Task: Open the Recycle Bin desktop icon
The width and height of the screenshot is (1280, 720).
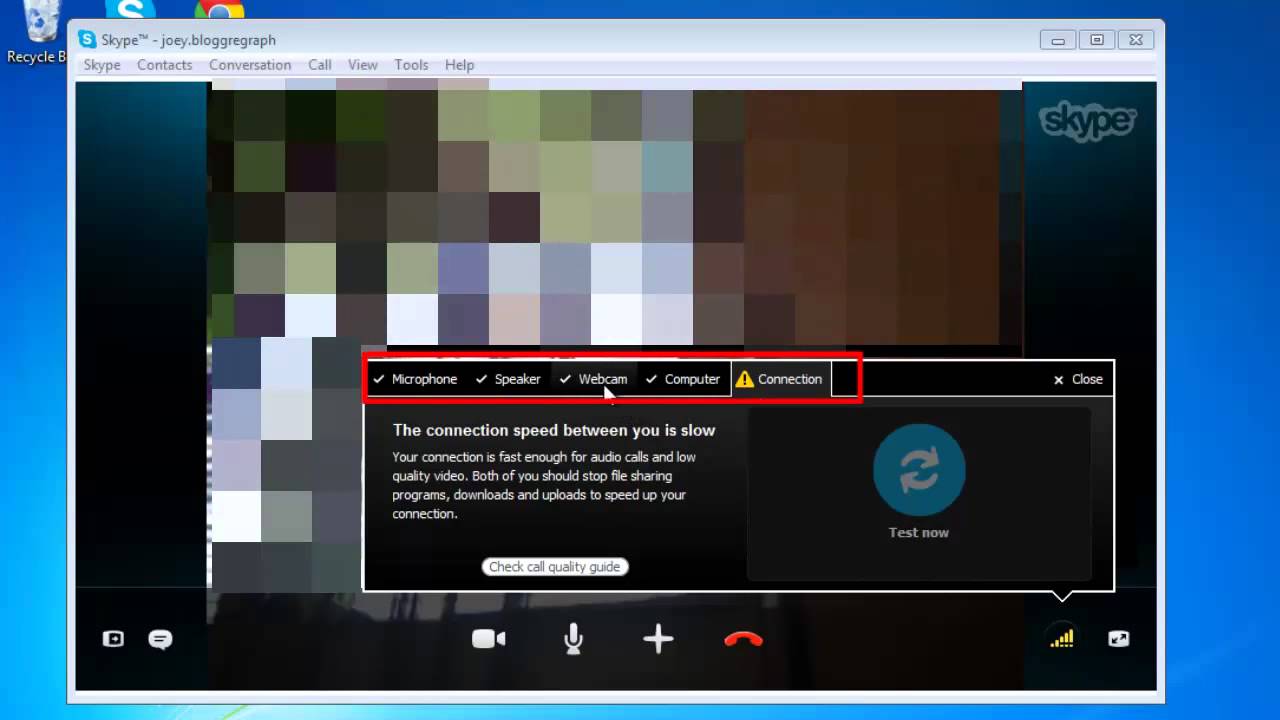Action: click(37, 32)
